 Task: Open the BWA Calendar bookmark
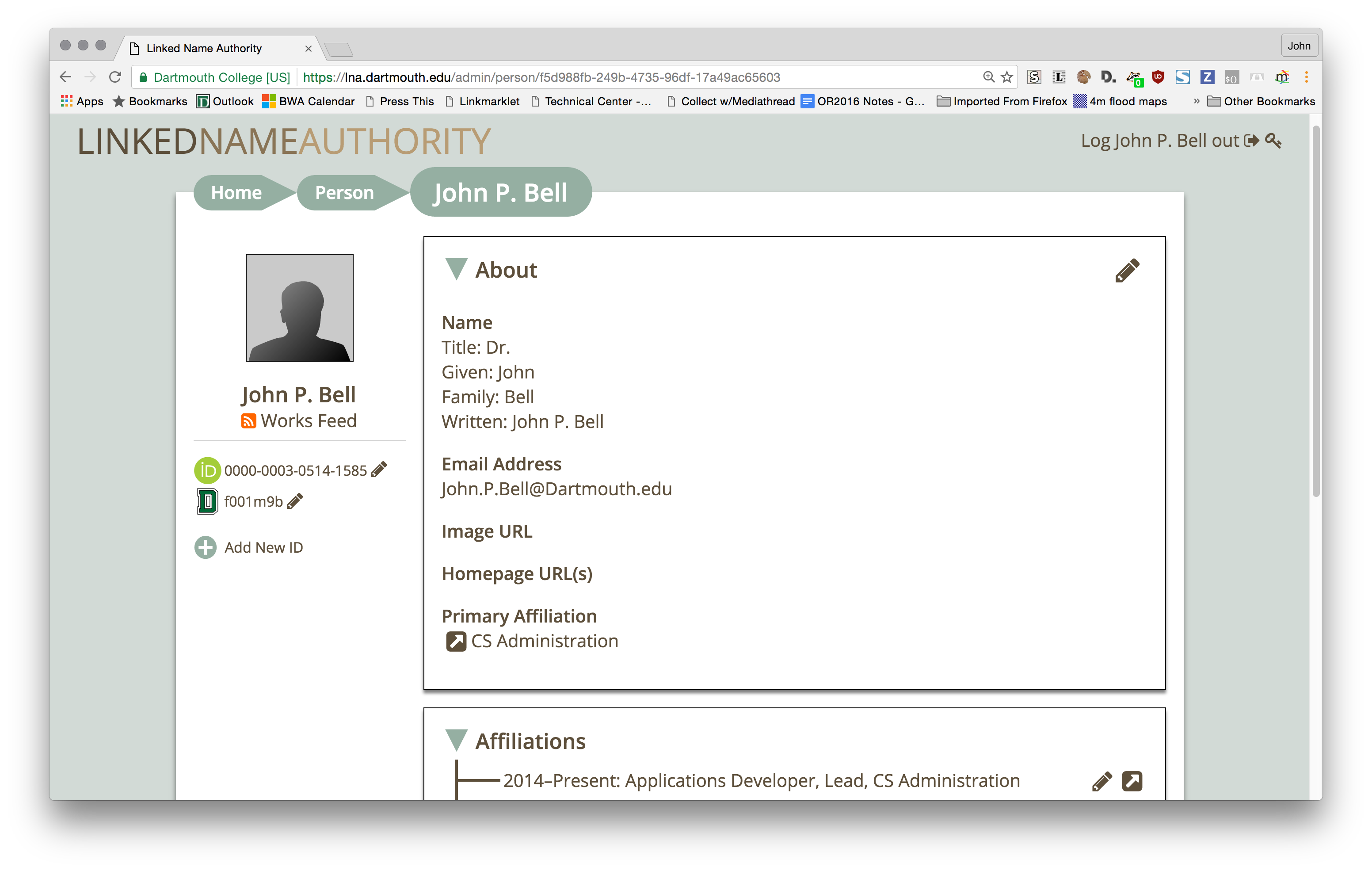[308, 101]
